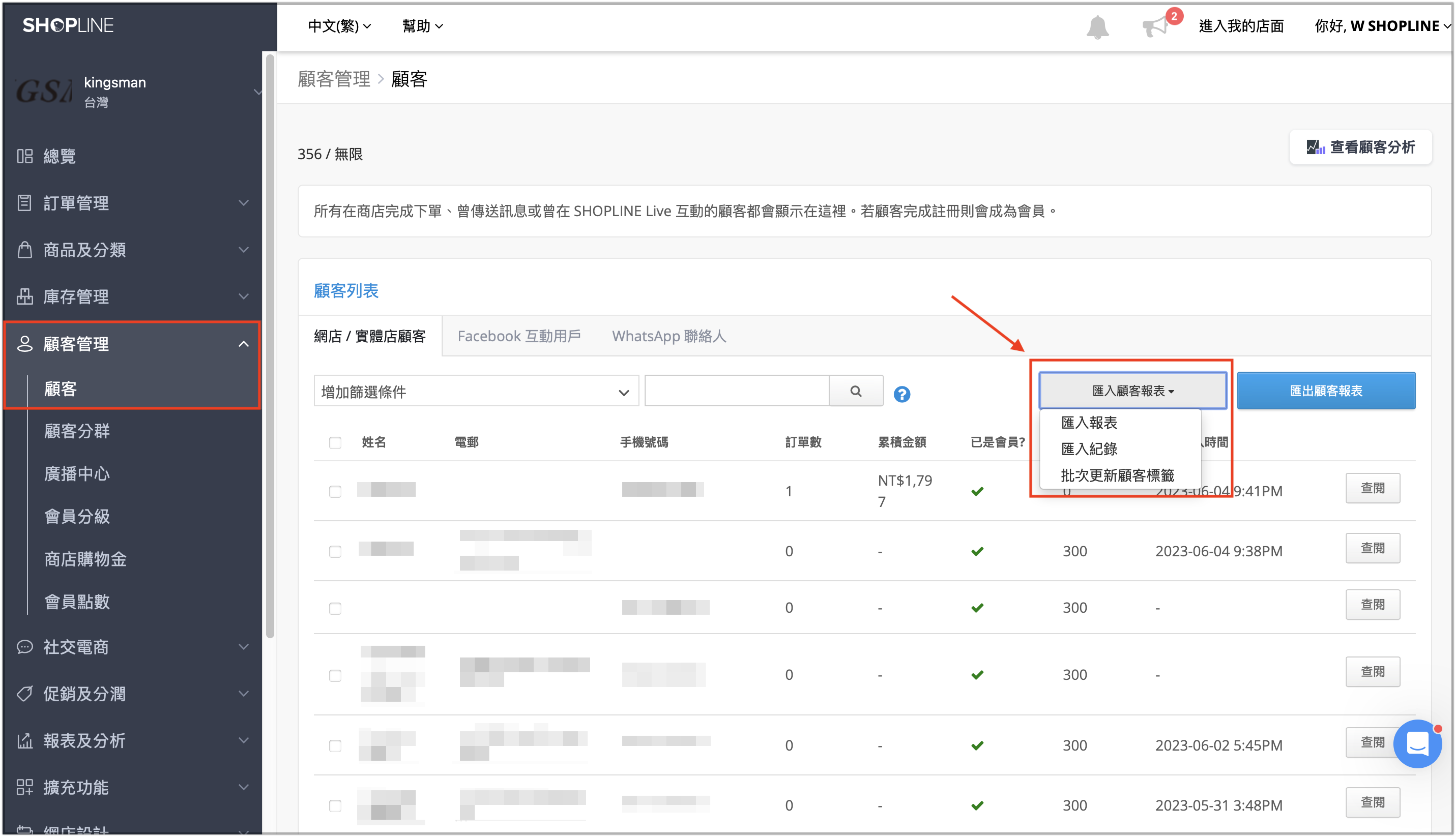Image resolution: width=1456 pixels, height=837 pixels.
Task: Click the customer search input field
Action: (x=737, y=391)
